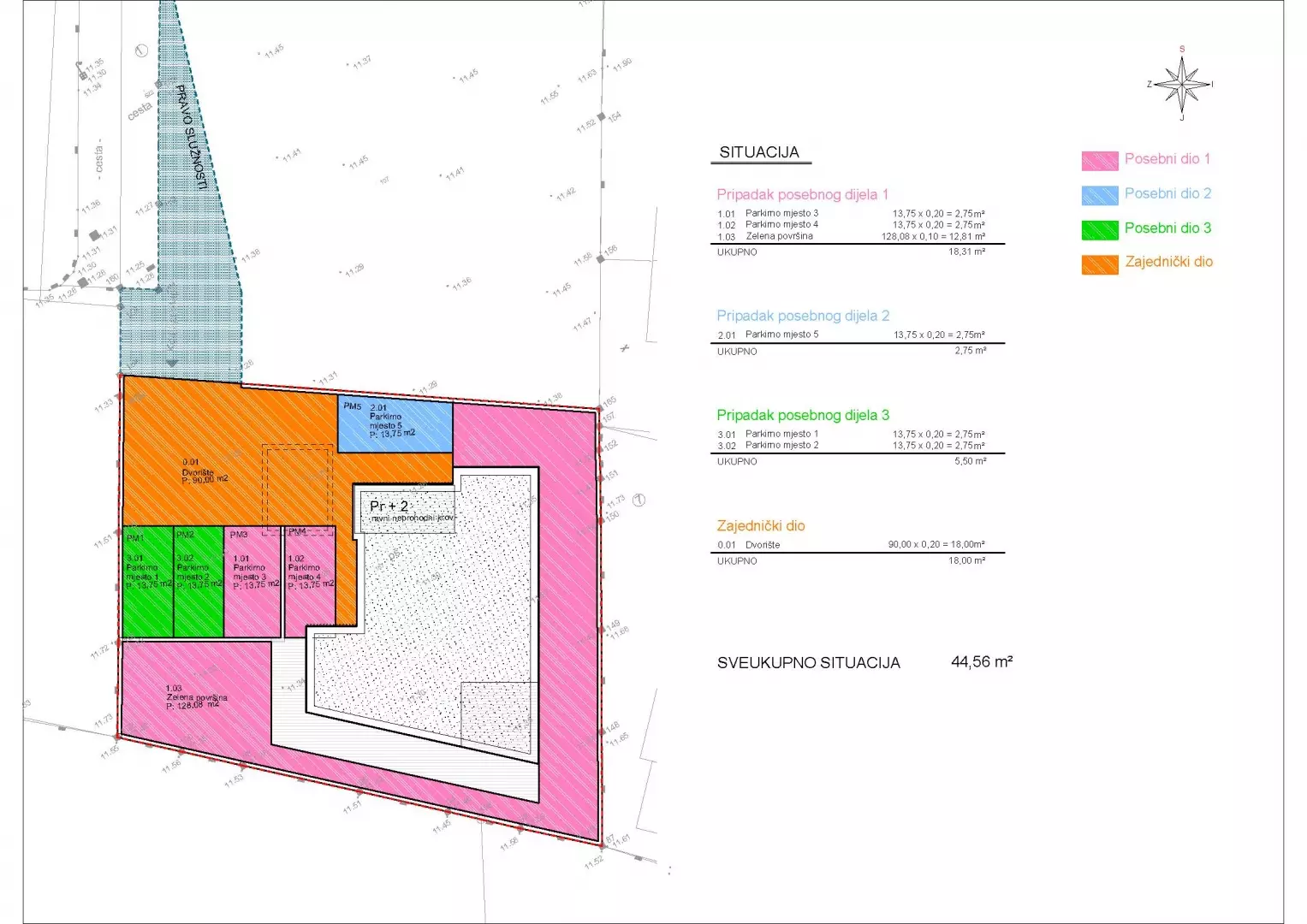Viewport: 1307px width, 924px height.
Task: Click the orange '0.01 Dvorište' area label
Action: [205, 471]
